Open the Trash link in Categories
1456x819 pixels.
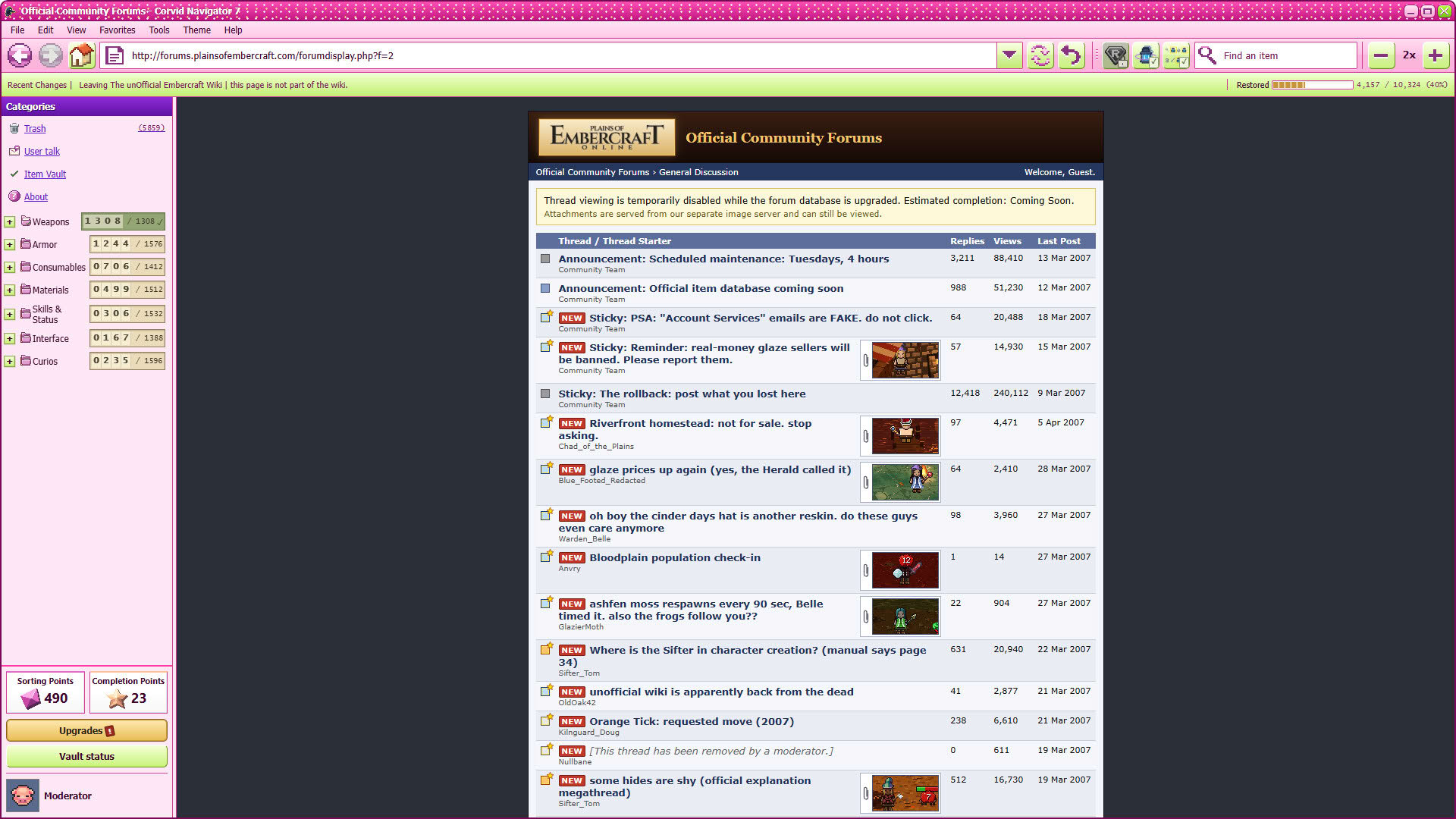[x=35, y=129]
